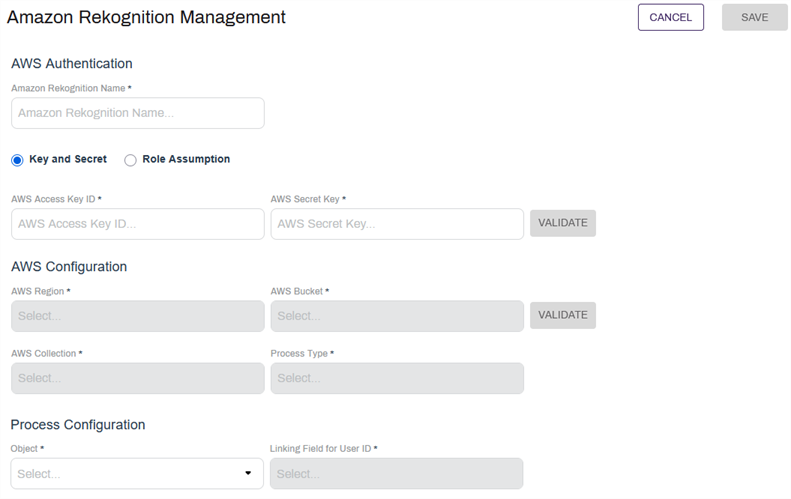Validate the AWS secret key credentials

[x=562, y=223]
